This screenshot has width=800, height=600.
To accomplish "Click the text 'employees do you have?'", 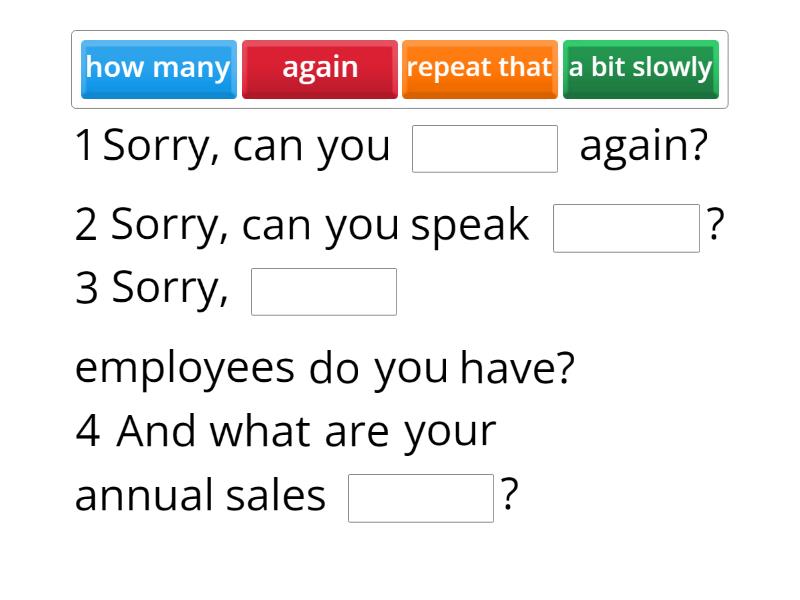I will pos(325,368).
